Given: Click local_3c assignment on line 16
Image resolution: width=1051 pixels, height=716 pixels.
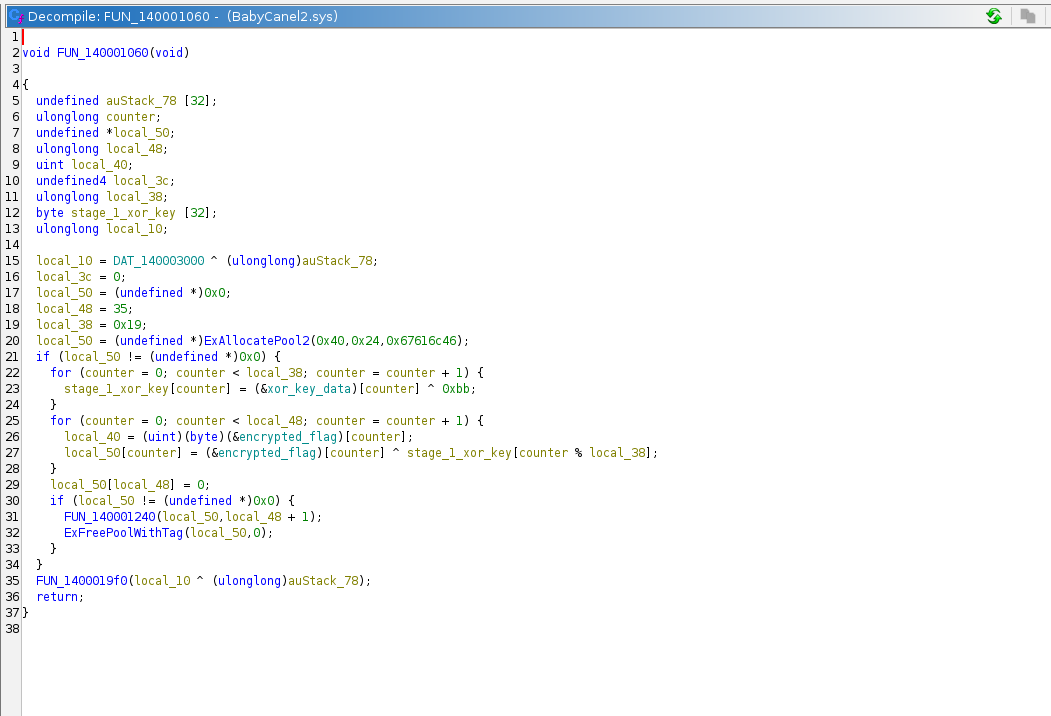Looking at the screenshot, I should (x=64, y=277).
